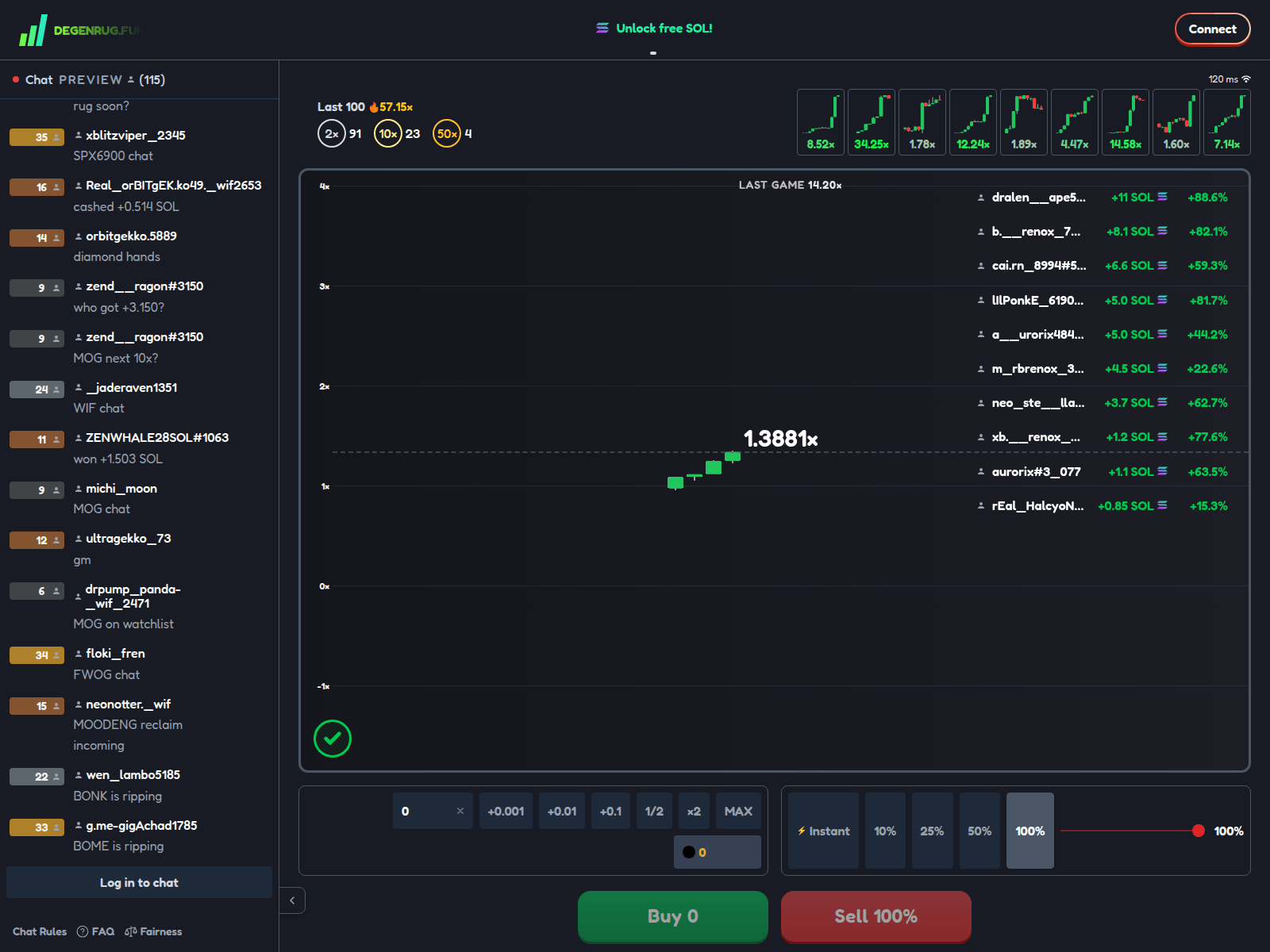Click the coin icon in balance field
Viewport: 1270px width, 952px height.
(689, 852)
